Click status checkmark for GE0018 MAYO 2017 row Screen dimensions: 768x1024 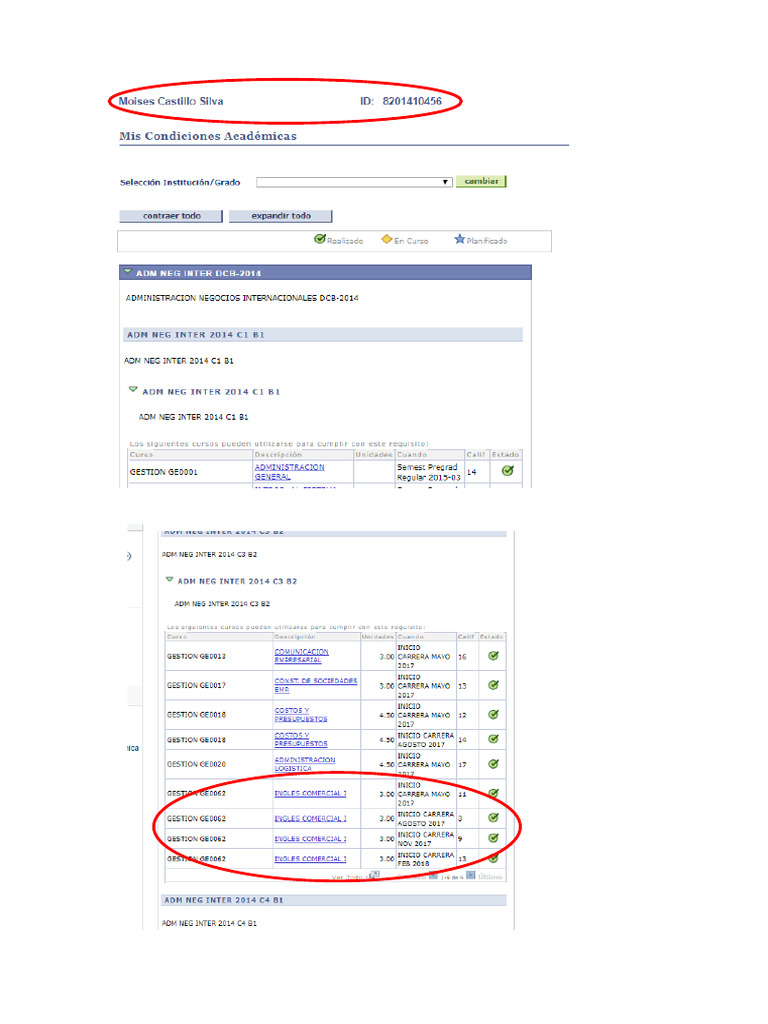click(494, 714)
